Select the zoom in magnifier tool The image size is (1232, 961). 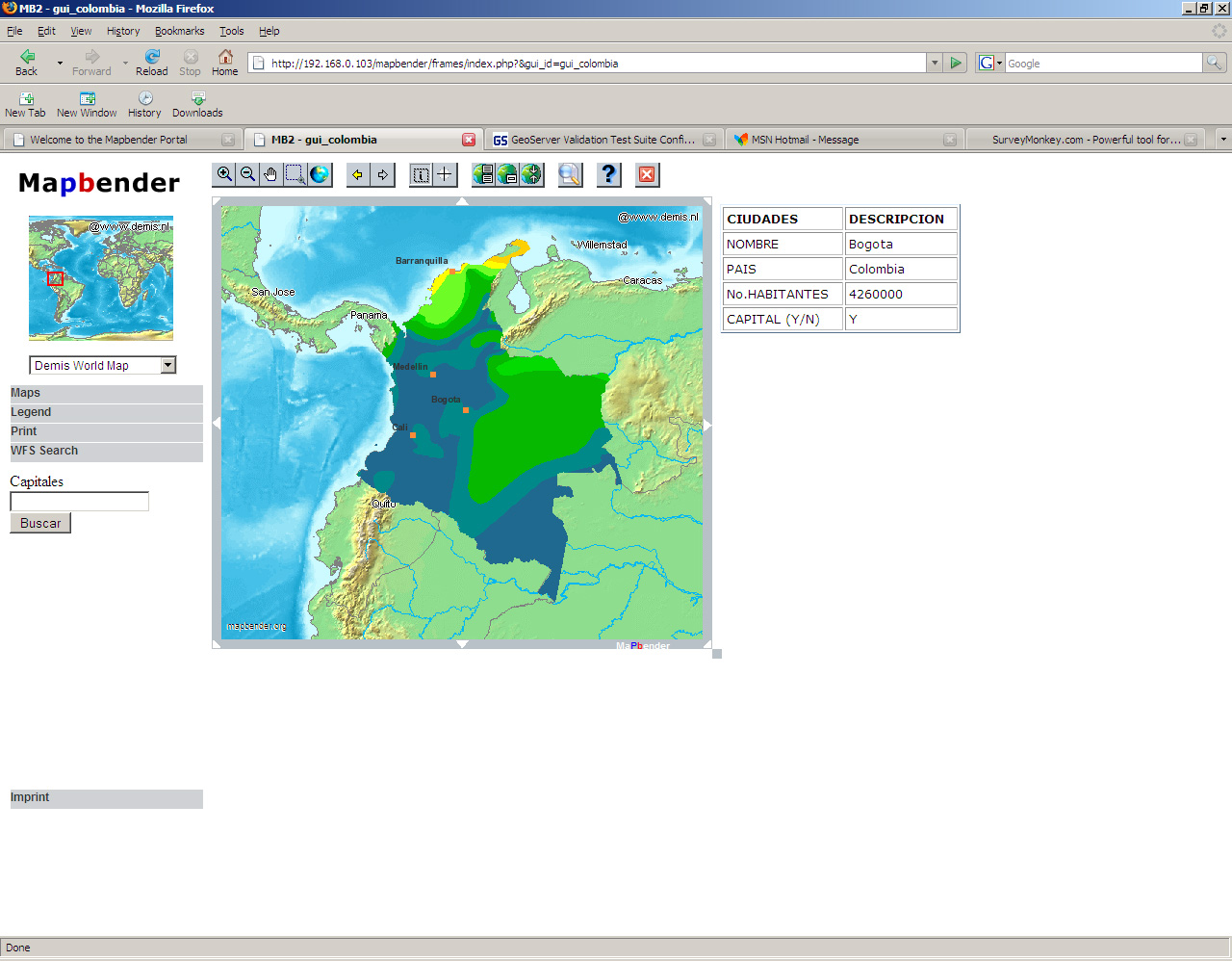click(x=224, y=174)
